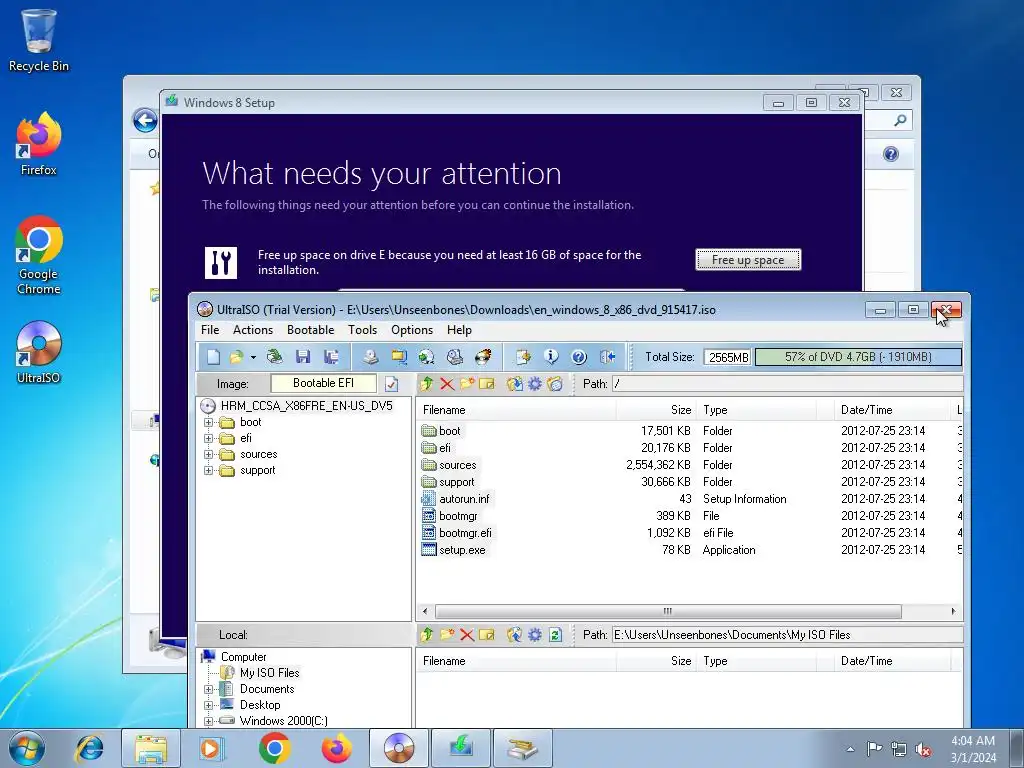Click the Exit door toolbar icon

(608, 357)
